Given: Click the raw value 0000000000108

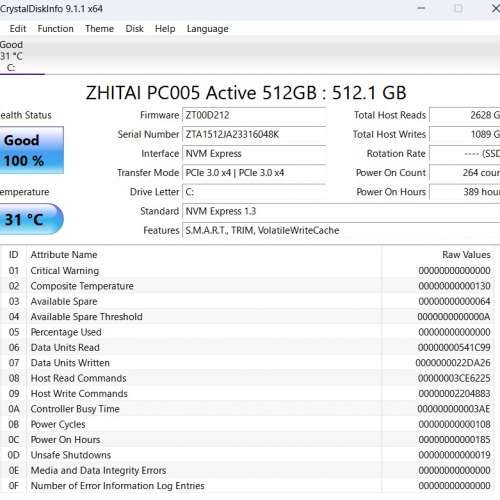Looking at the screenshot, I should coord(454,424).
